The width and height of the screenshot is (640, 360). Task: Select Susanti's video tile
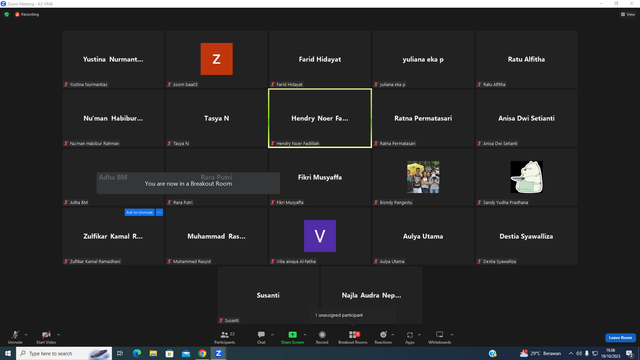pyautogui.click(x=268, y=295)
